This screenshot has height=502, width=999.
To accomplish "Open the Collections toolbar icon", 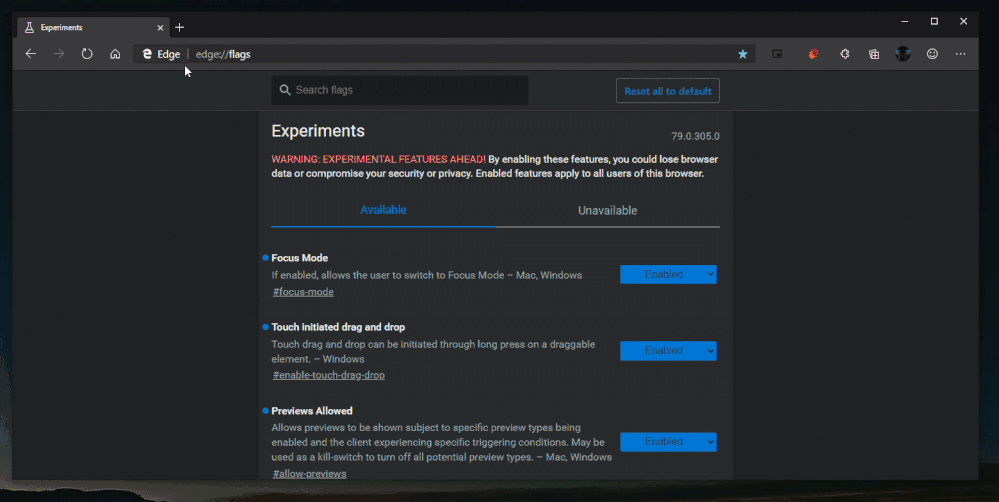I will 874,54.
